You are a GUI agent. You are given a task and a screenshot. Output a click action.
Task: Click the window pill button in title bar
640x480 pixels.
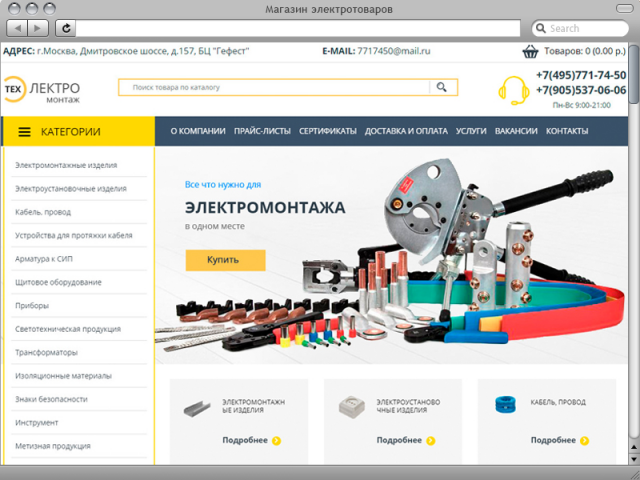point(624,9)
